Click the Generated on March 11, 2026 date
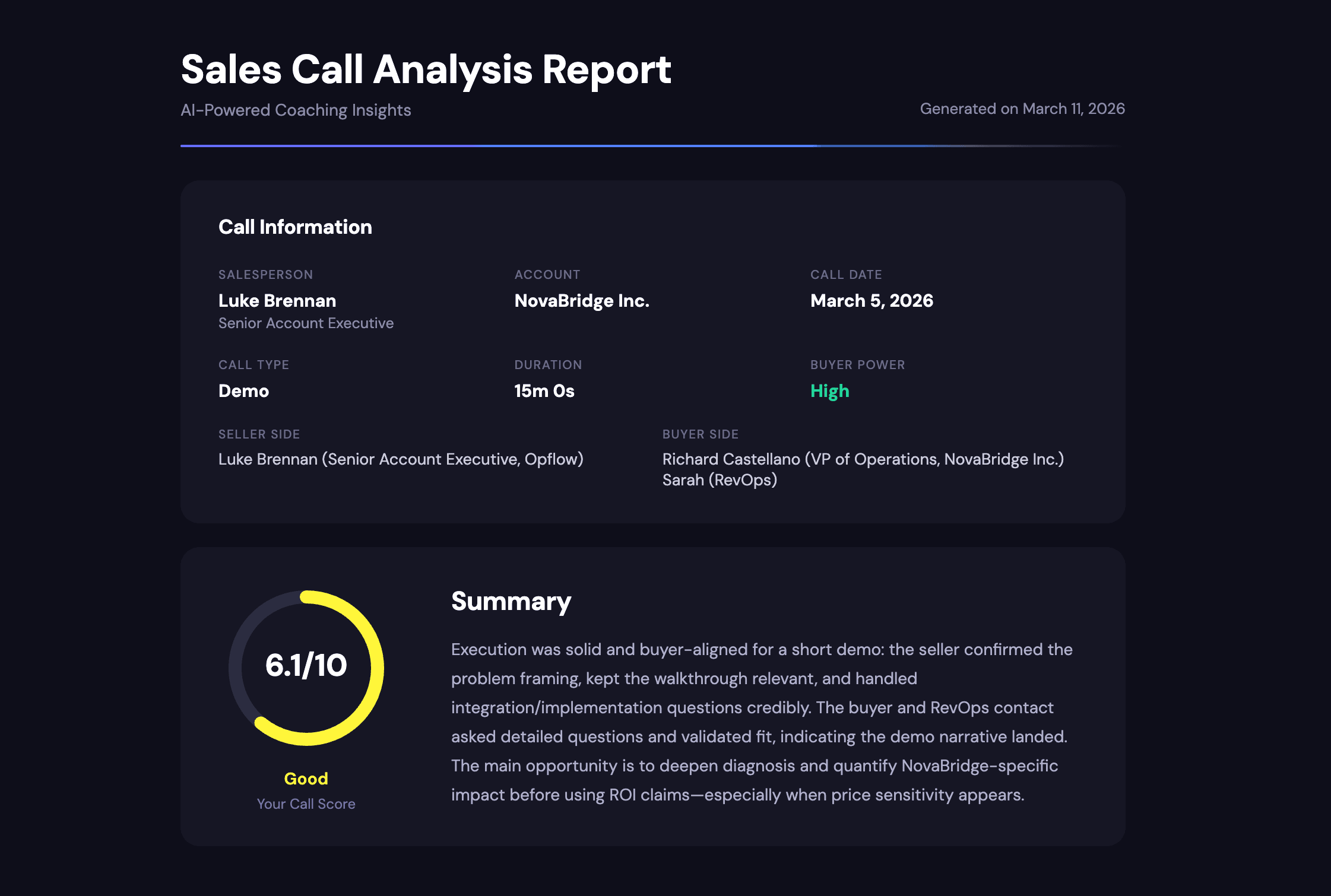The width and height of the screenshot is (1331, 896). [x=1022, y=109]
